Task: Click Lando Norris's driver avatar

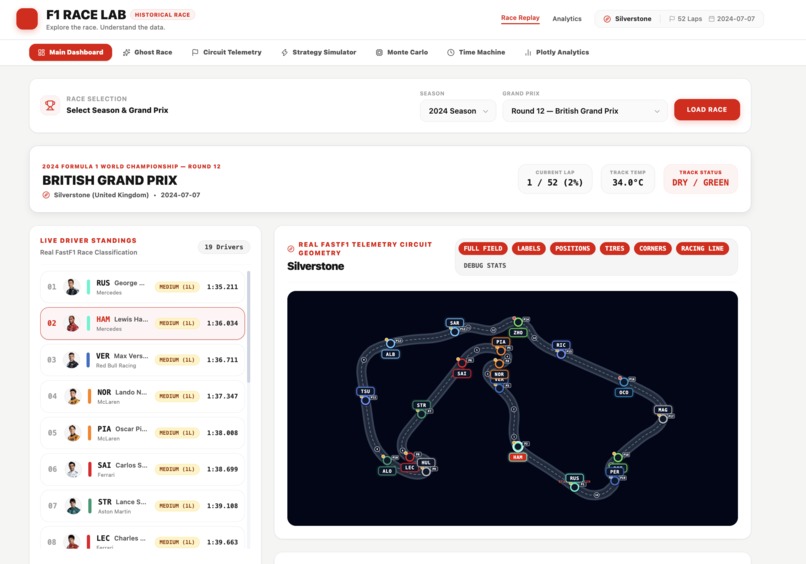Action: 73,396
